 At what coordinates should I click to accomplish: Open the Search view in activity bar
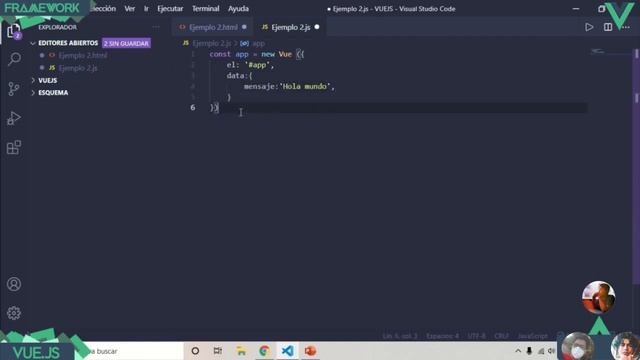(x=14, y=59)
